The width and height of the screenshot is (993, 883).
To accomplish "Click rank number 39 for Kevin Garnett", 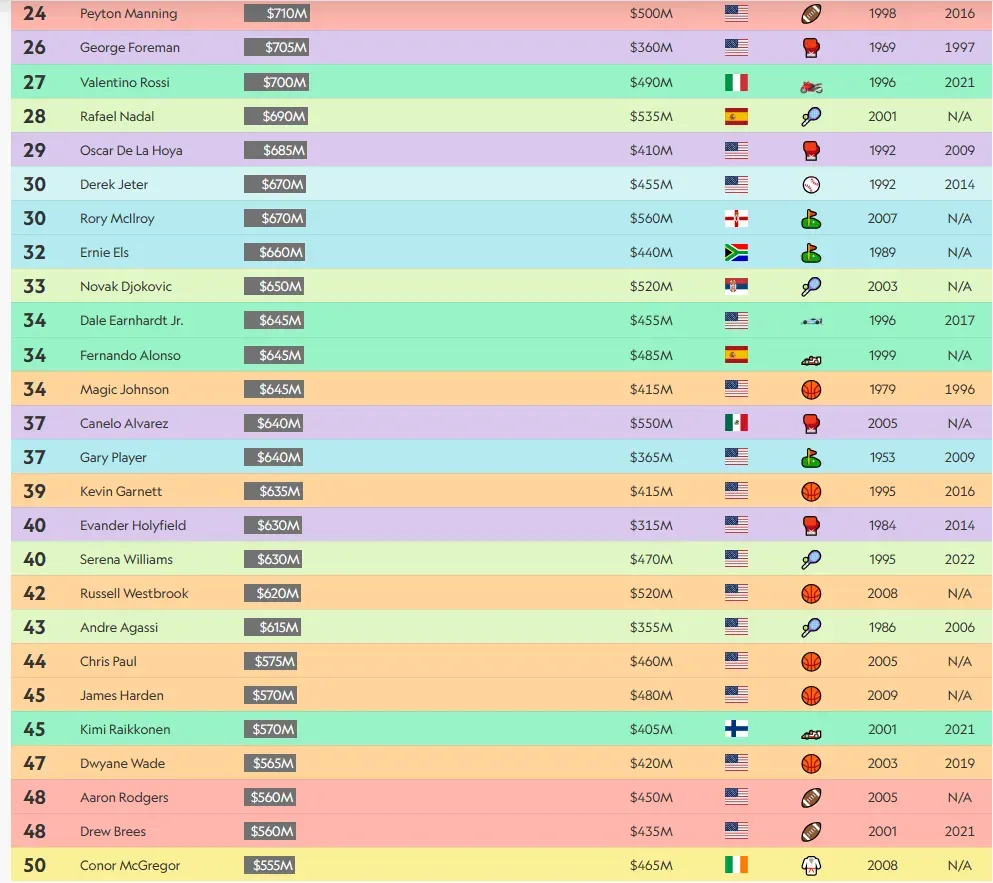I will (x=35, y=491).
